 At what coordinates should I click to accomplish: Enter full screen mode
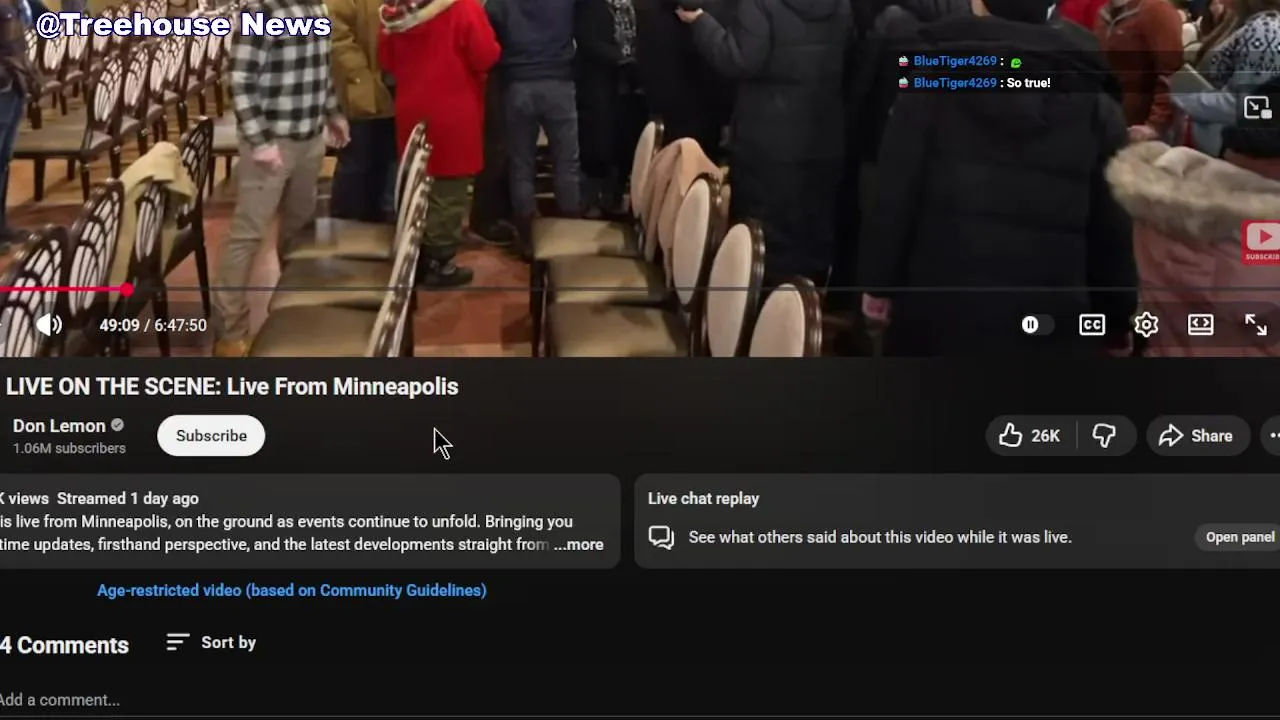(1255, 325)
